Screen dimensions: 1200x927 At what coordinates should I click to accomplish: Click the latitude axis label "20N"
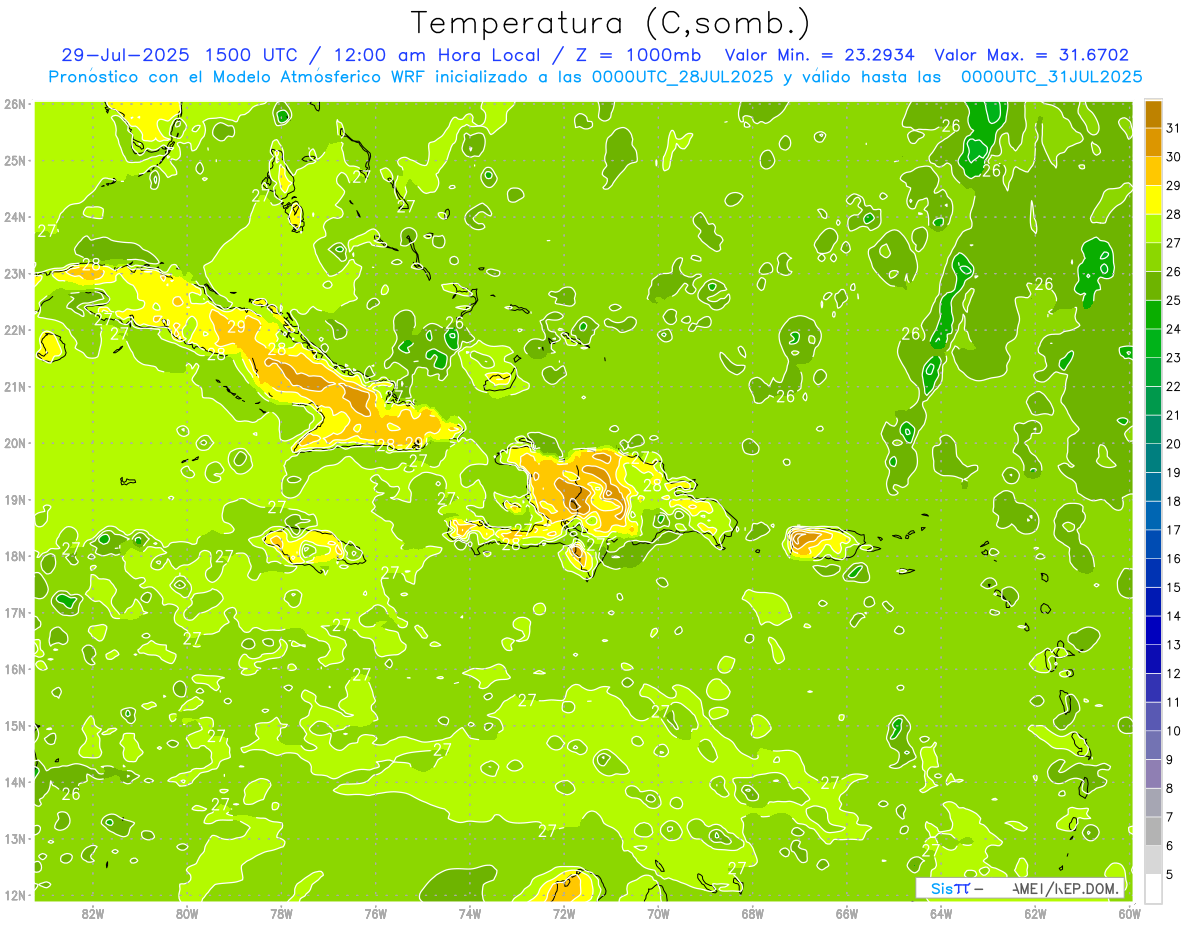pos(15,443)
